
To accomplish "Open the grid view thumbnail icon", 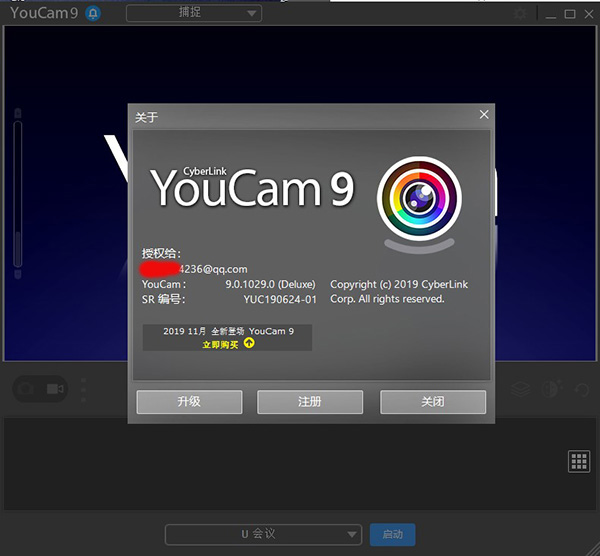I will point(579,461).
